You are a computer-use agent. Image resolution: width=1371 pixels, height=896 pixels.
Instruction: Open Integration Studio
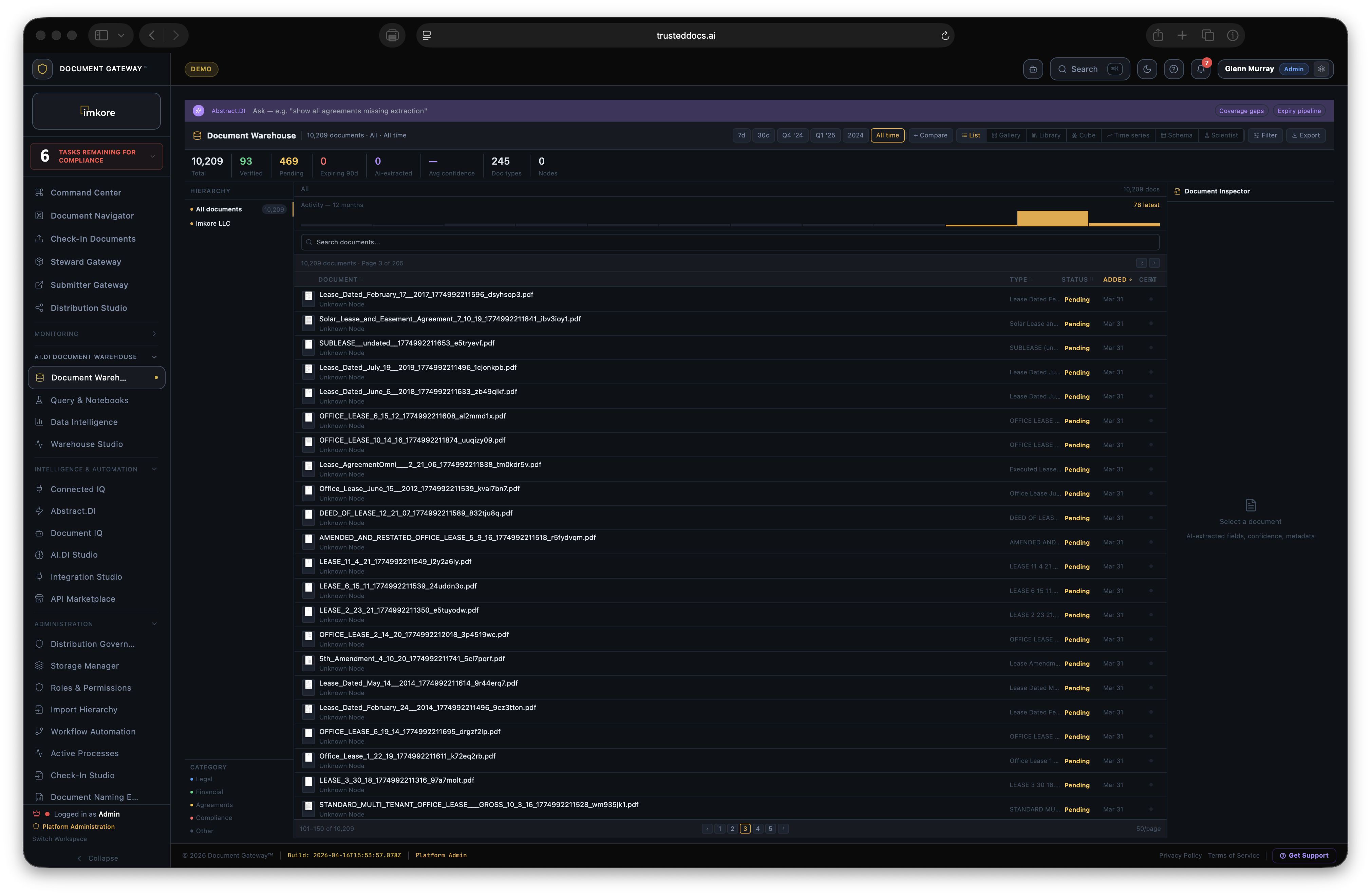[x=87, y=577]
